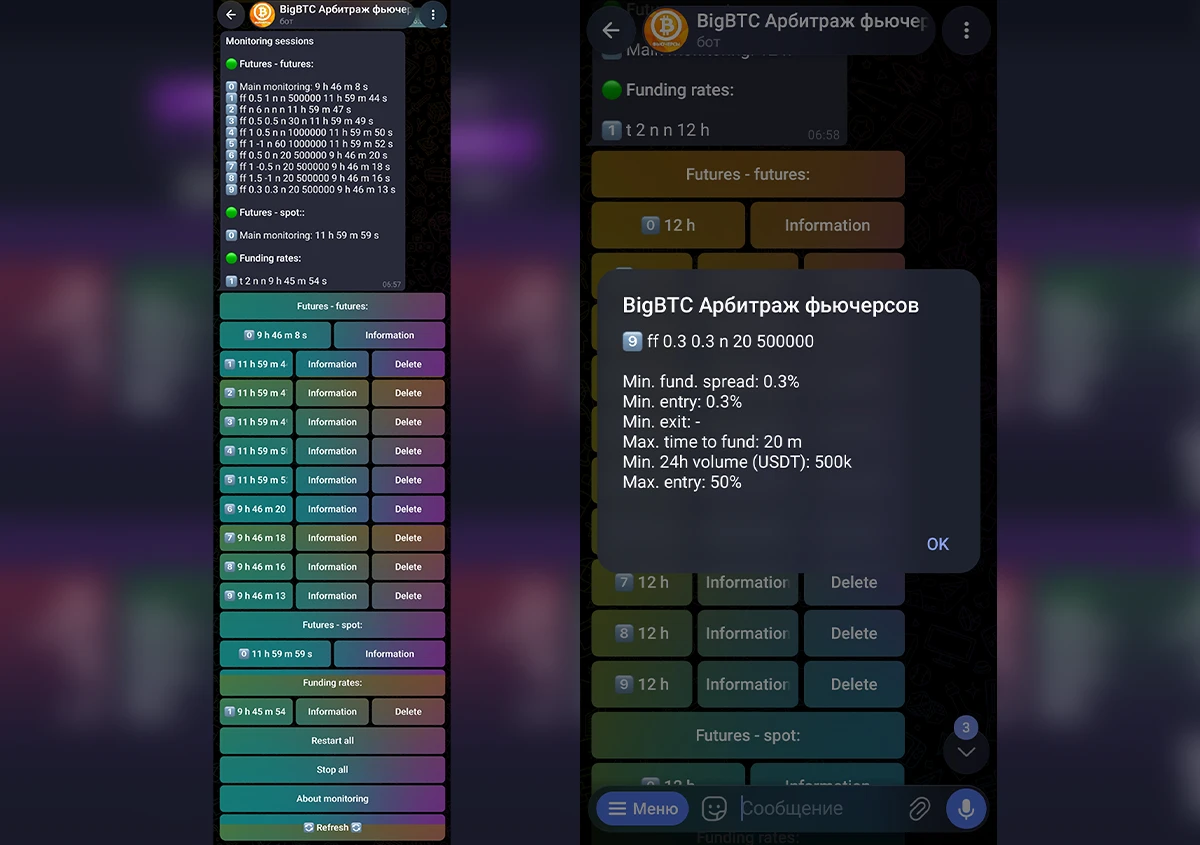Click the Сообщение message input field
The image size is (1200, 845).
[820, 808]
